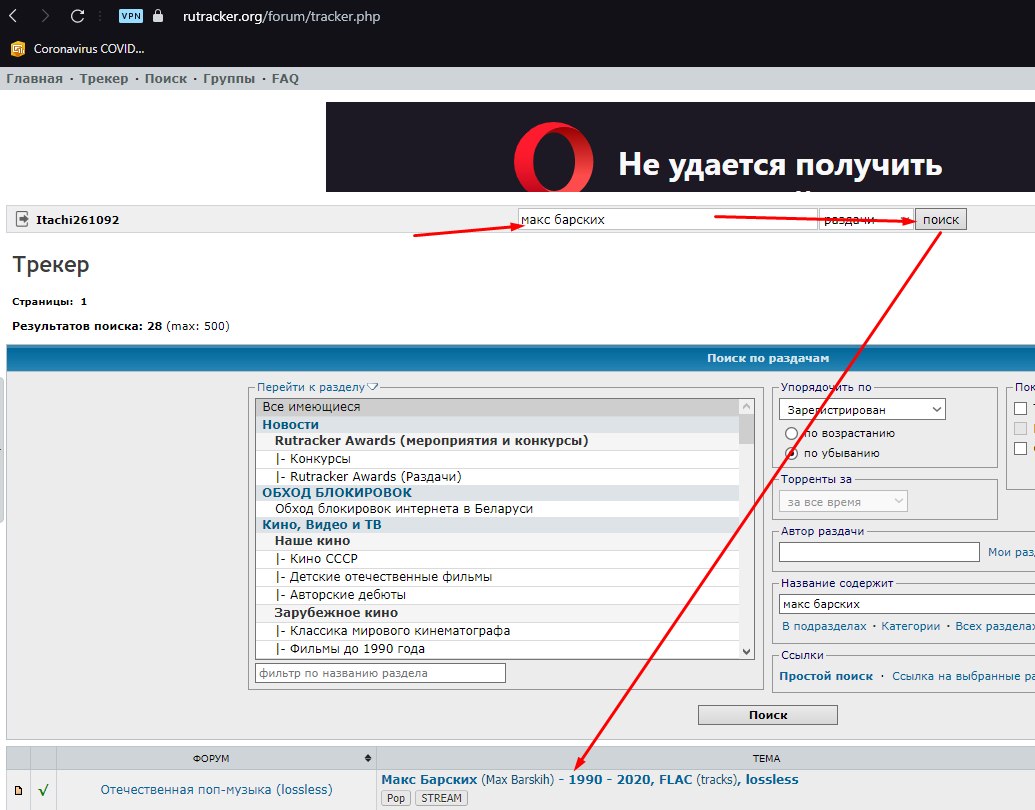The width and height of the screenshot is (1035, 810).
Task: Open the Itachi261092 profile link
Action: coord(77,220)
